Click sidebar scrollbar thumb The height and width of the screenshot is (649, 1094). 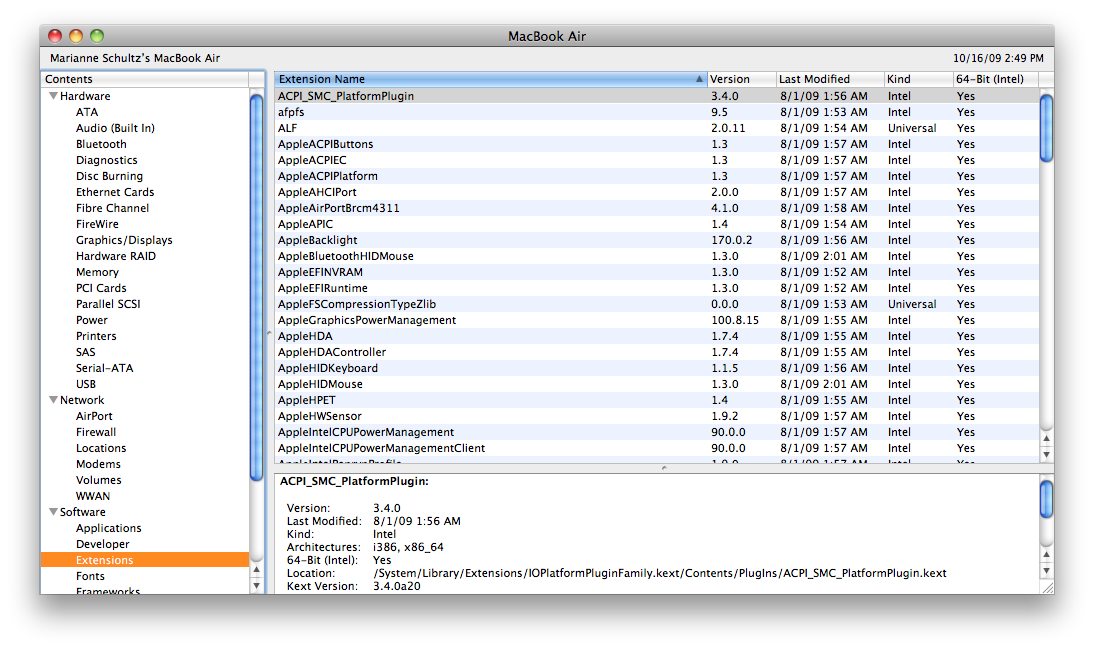pos(257,287)
